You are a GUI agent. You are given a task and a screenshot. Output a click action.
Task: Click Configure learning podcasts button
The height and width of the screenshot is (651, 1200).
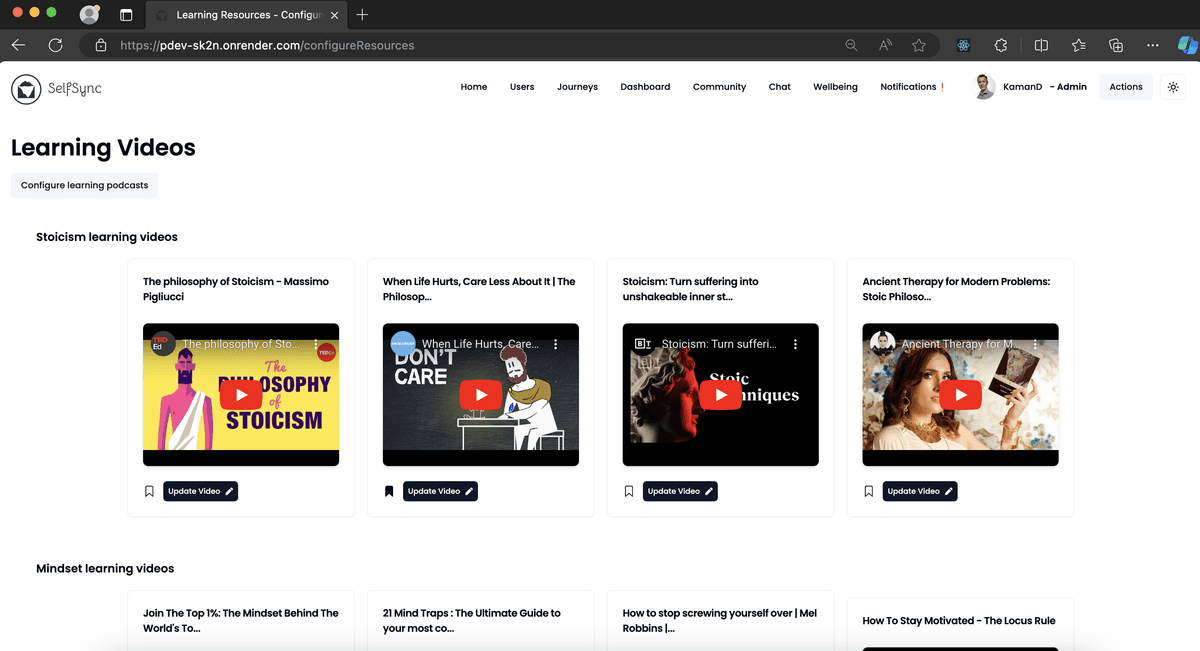[x=85, y=185]
